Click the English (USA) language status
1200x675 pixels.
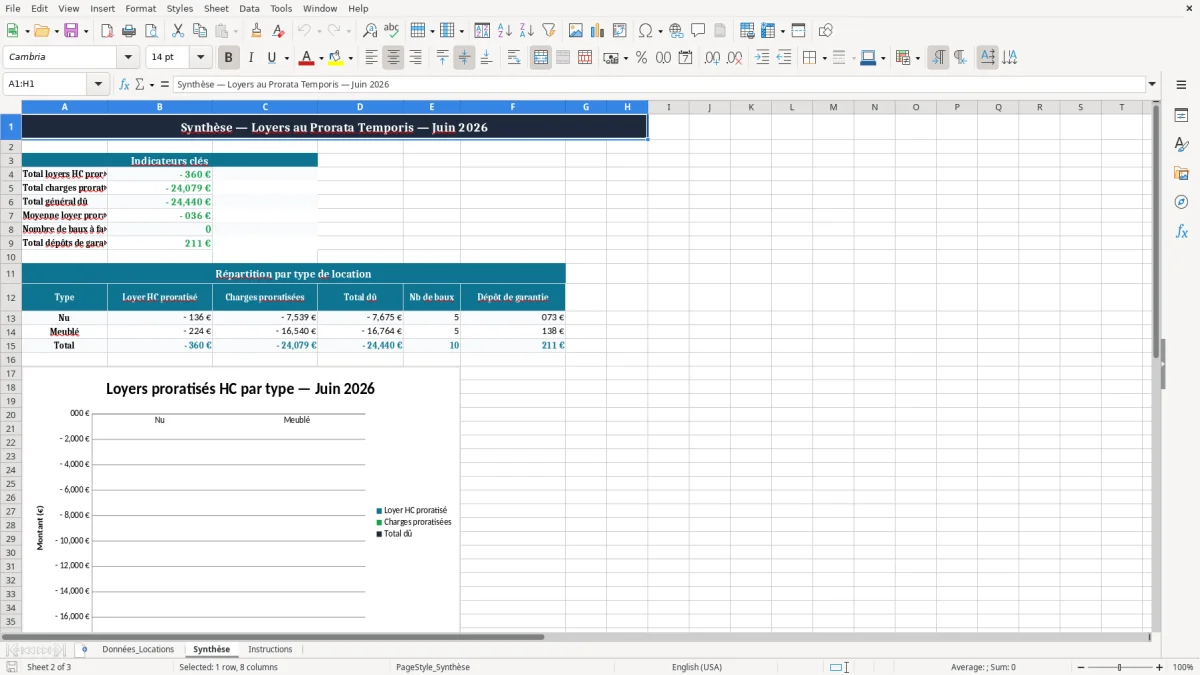point(696,667)
